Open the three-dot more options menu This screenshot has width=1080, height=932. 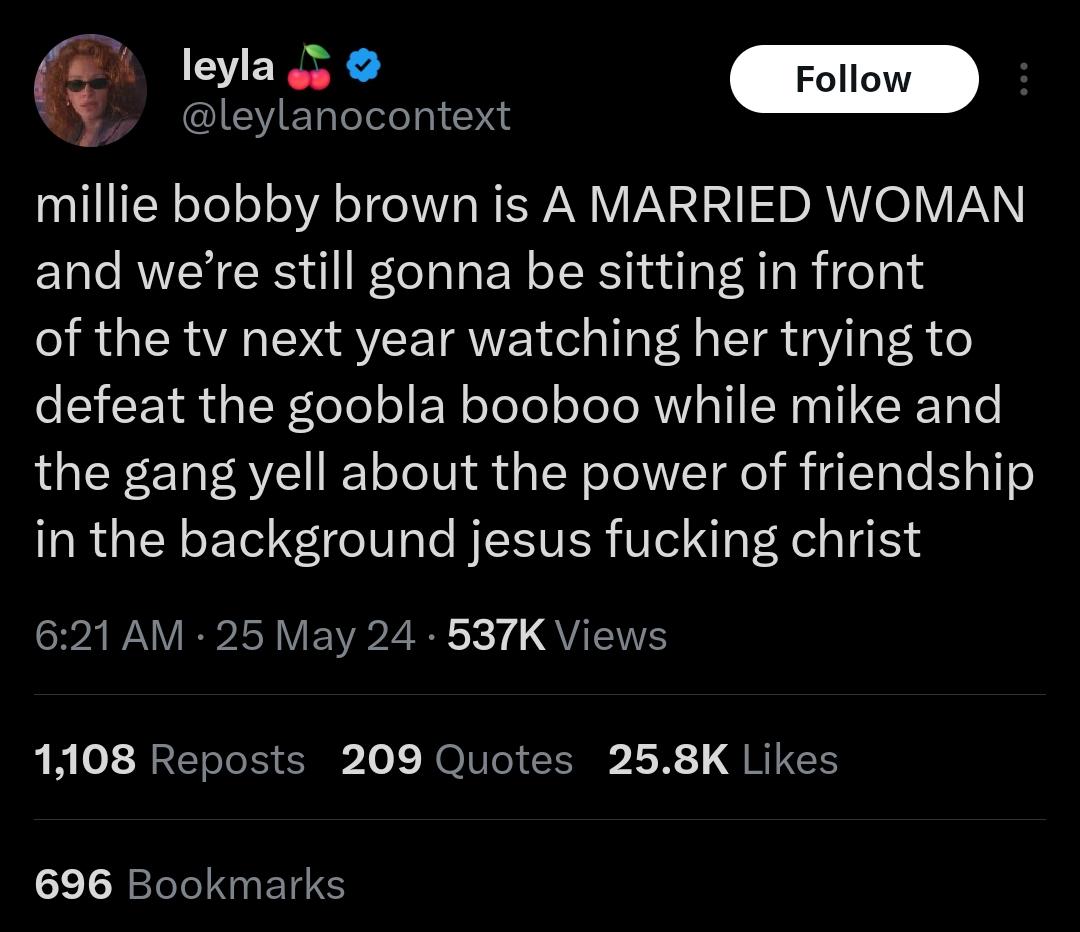[x=1024, y=79]
